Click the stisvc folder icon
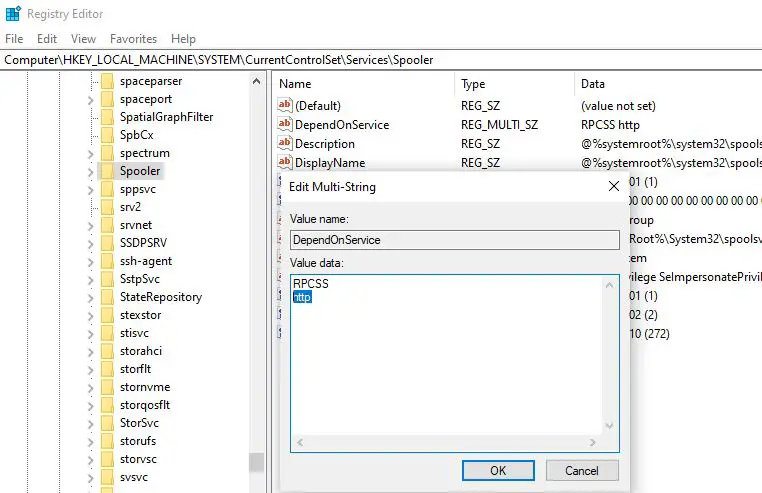The image size is (762, 493). point(107,333)
